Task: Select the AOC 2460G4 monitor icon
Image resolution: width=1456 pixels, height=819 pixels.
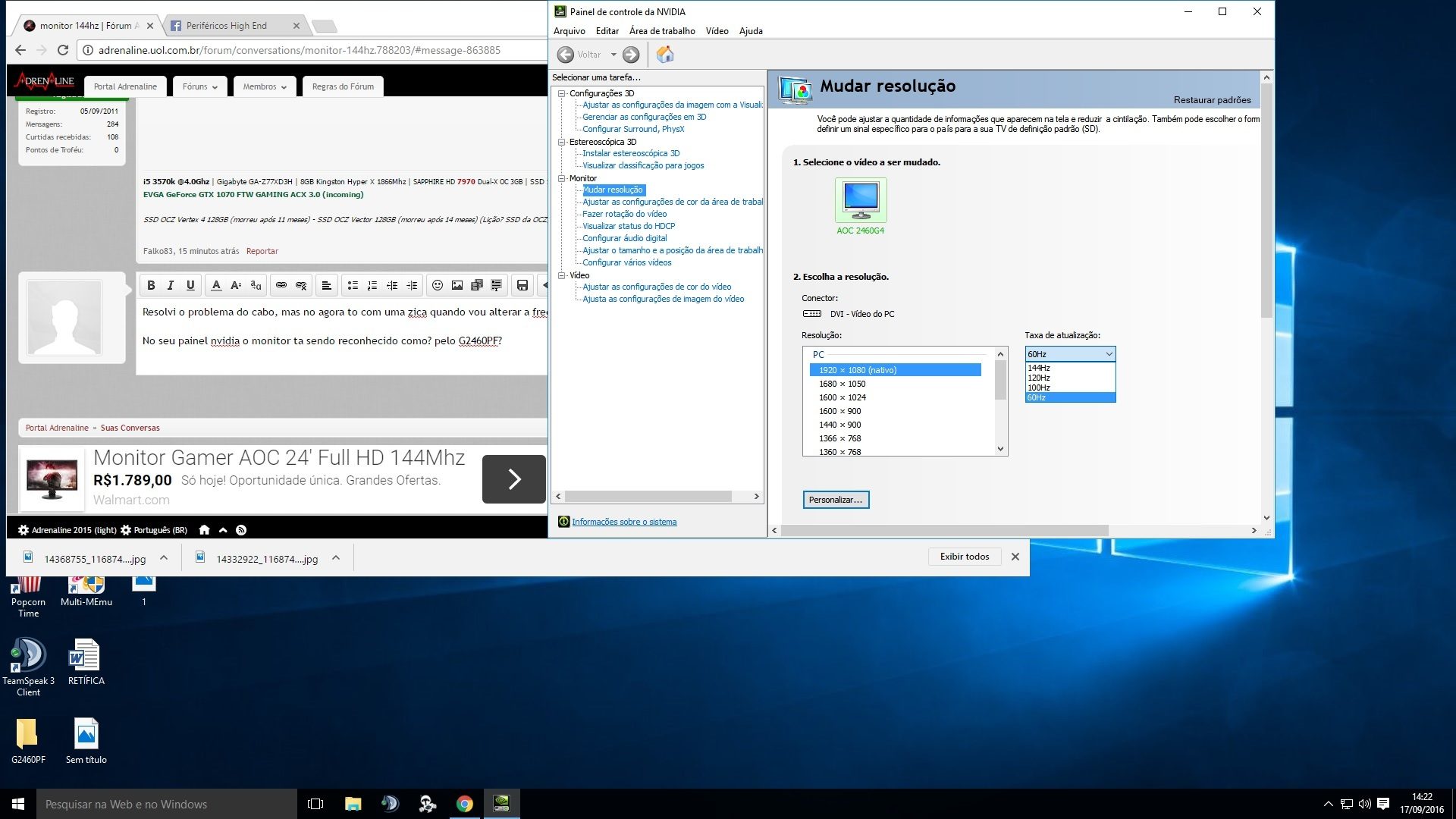Action: click(x=861, y=200)
